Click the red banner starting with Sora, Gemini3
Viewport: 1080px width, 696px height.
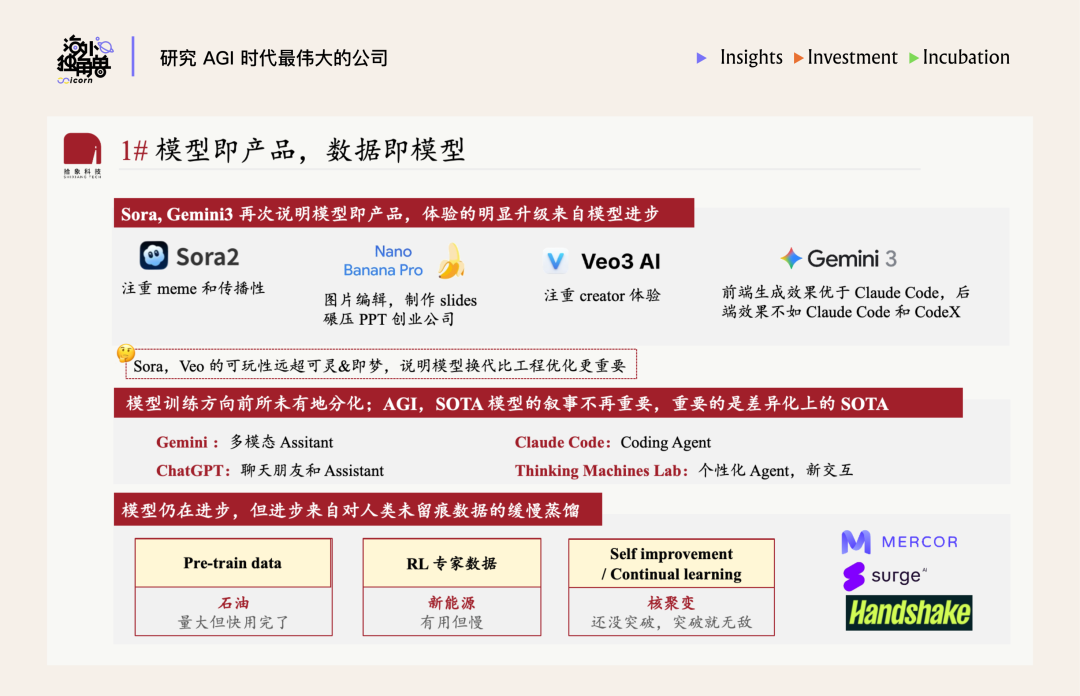point(403,214)
